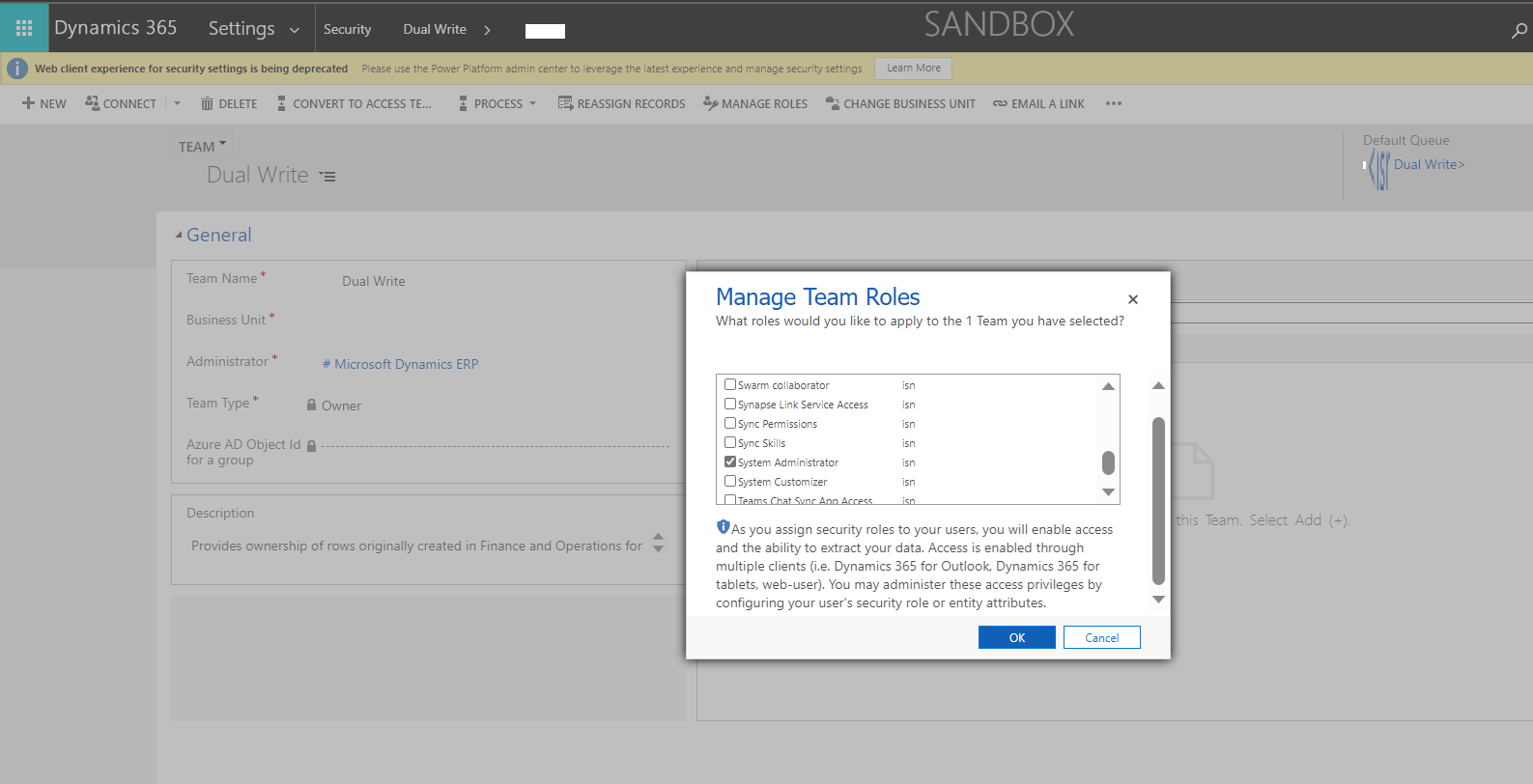Click the search magnifier icon
Viewport: 1533px width, 784px height.
tap(1519, 31)
